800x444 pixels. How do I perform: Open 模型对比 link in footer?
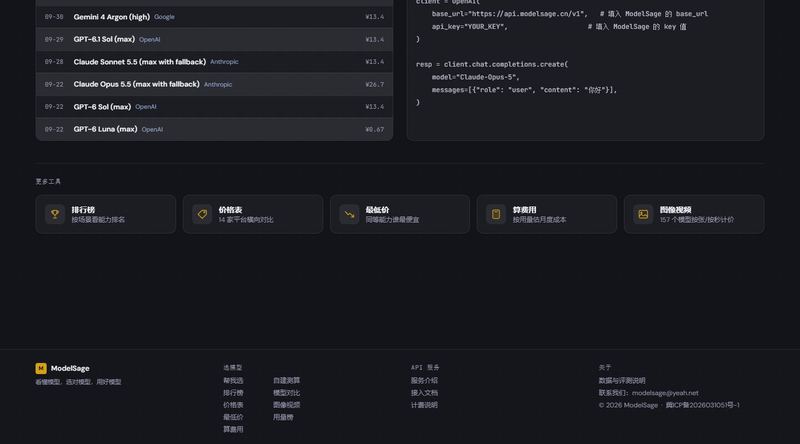coord(286,393)
